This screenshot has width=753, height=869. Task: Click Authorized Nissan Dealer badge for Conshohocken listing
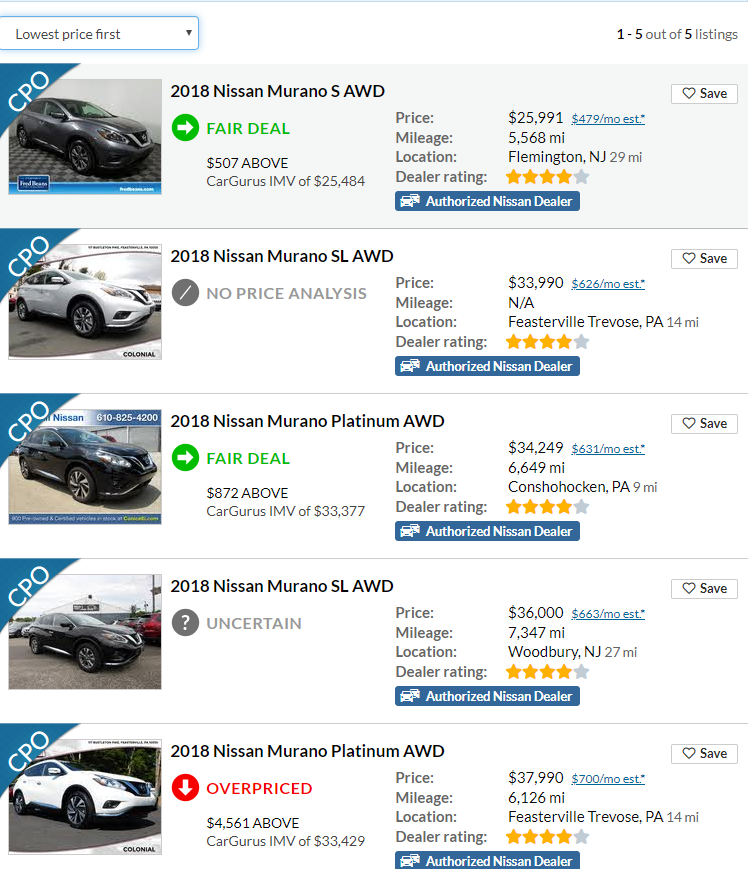488,531
